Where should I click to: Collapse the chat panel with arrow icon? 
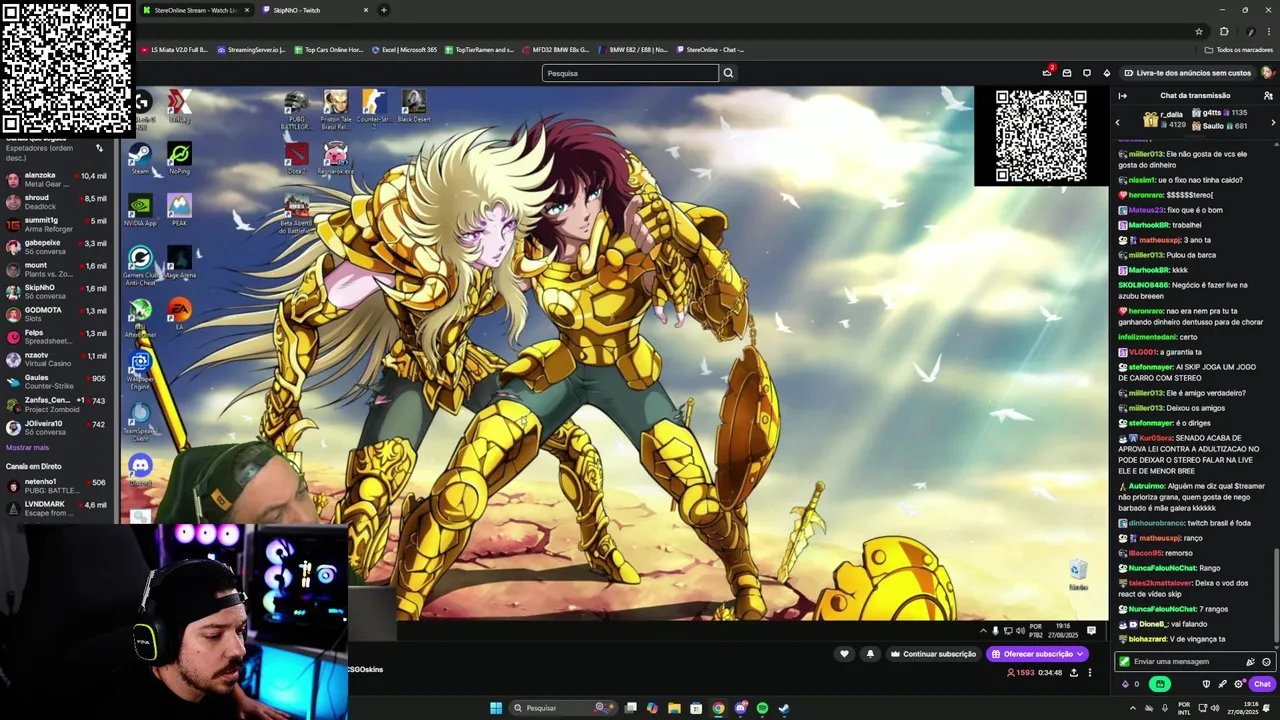click(x=1122, y=96)
